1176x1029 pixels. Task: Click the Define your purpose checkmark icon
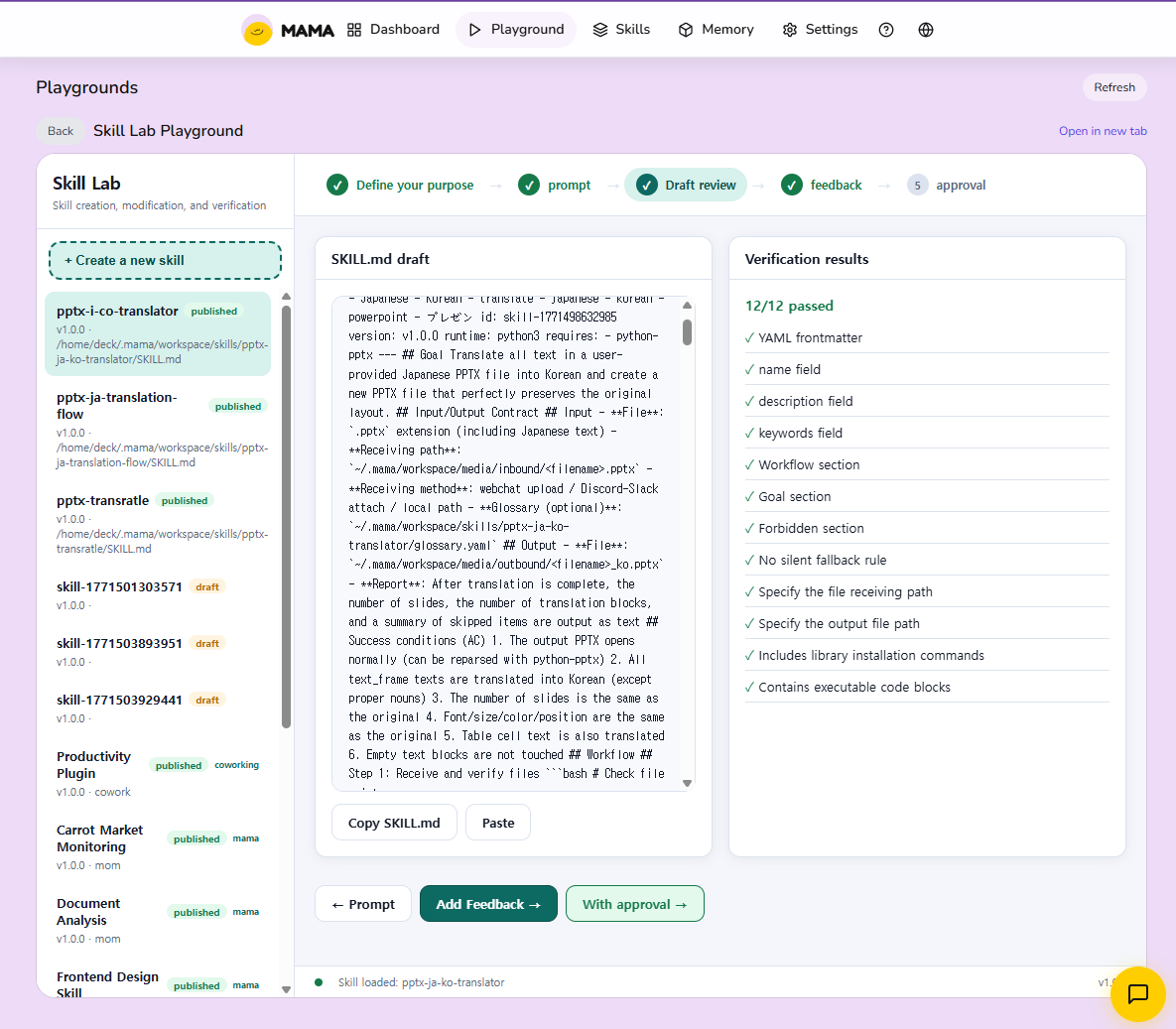pos(337,186)
